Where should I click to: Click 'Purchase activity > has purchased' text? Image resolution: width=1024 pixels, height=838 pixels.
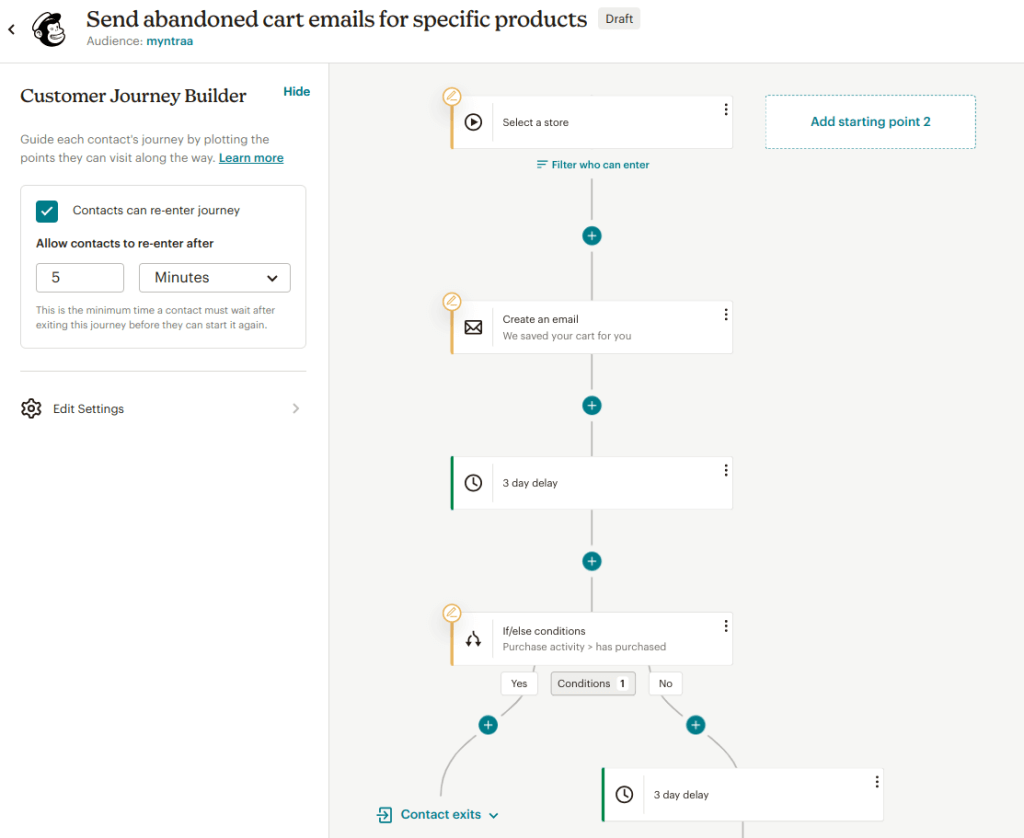pyautogui.click(x=584, y=647)
